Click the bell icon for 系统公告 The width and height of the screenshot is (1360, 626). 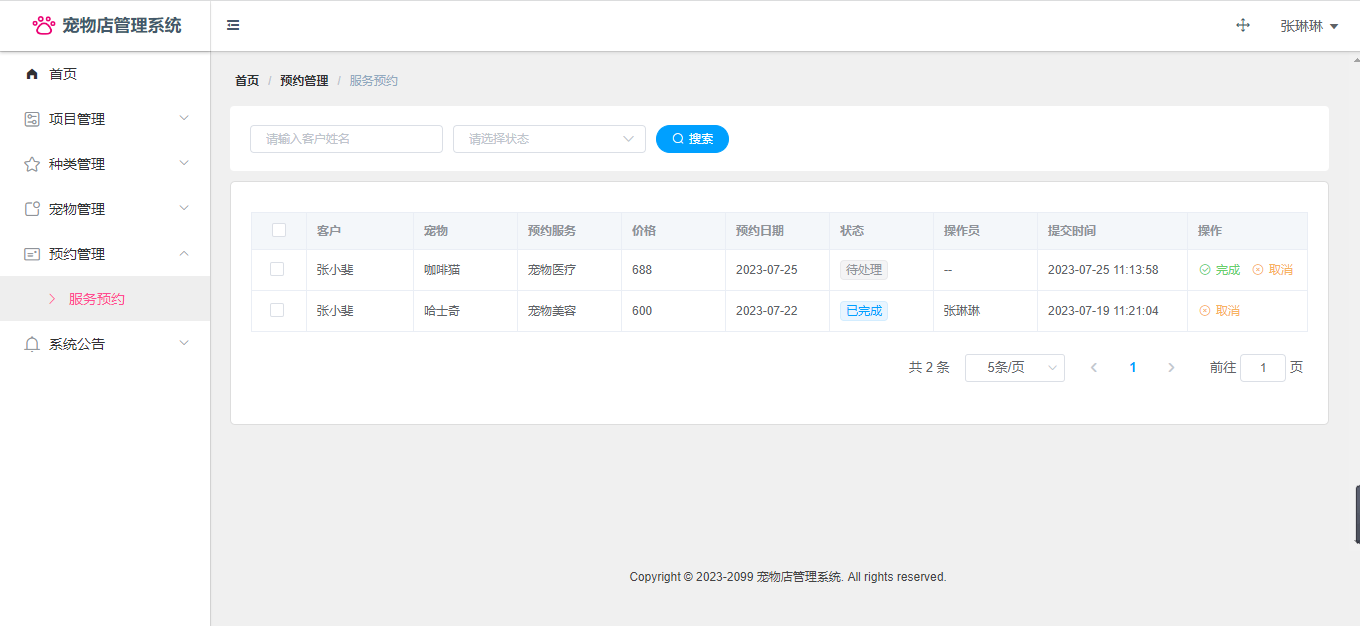[32, 344]
